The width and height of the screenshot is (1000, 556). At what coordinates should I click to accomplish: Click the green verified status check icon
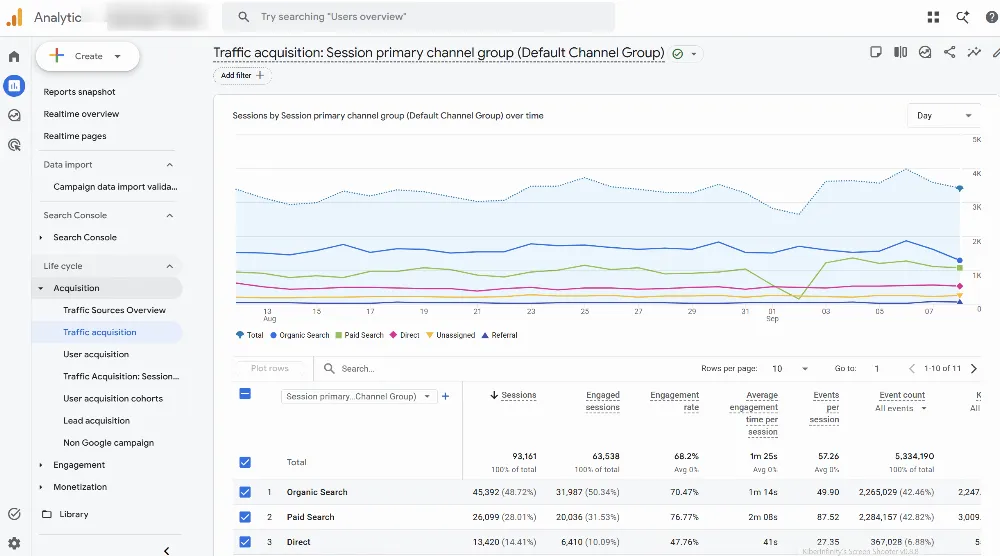click(678, 54)
